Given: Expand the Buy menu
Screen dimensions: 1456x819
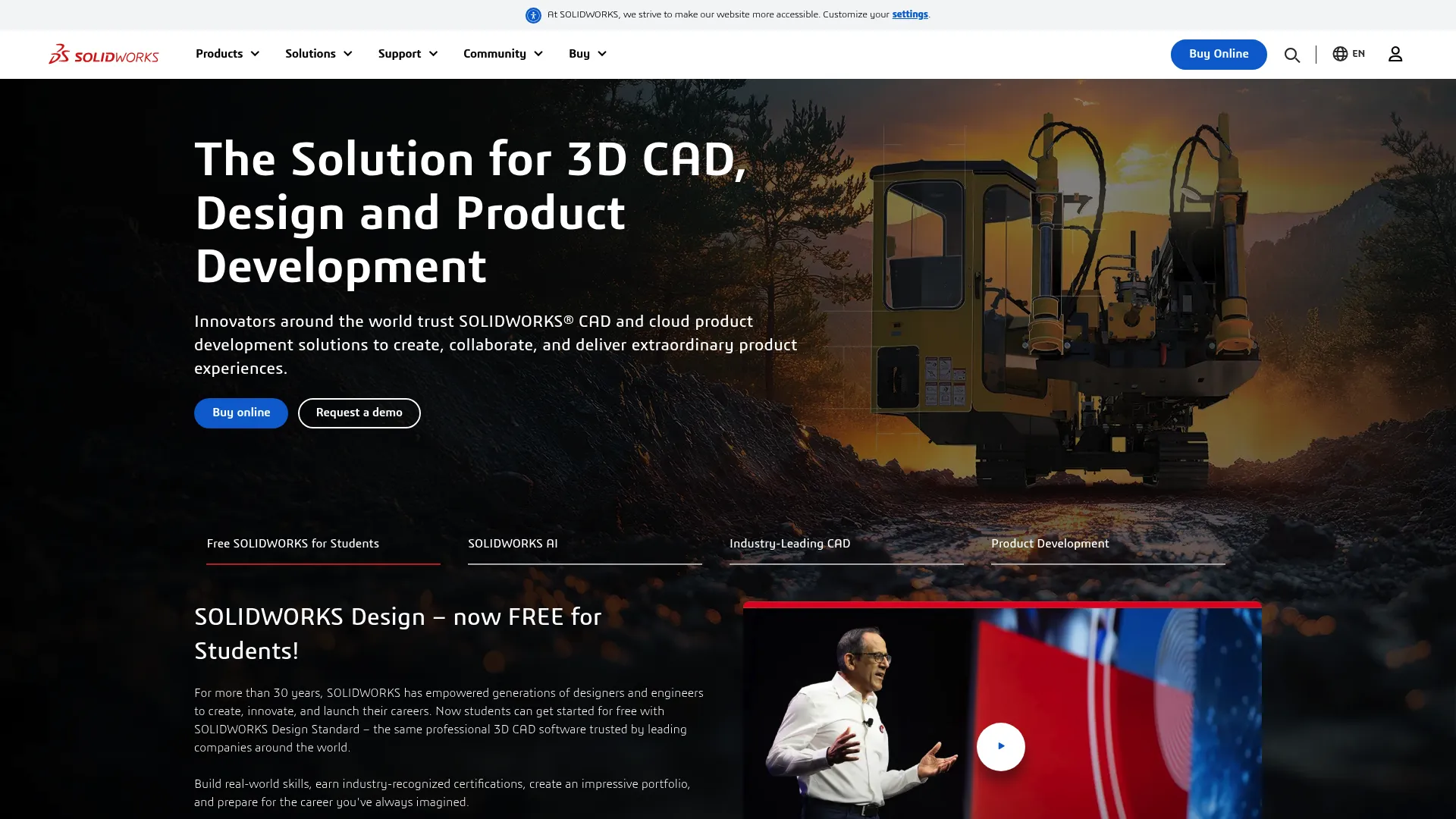Looking at the screenshot, I should click(x=588, y=54).
